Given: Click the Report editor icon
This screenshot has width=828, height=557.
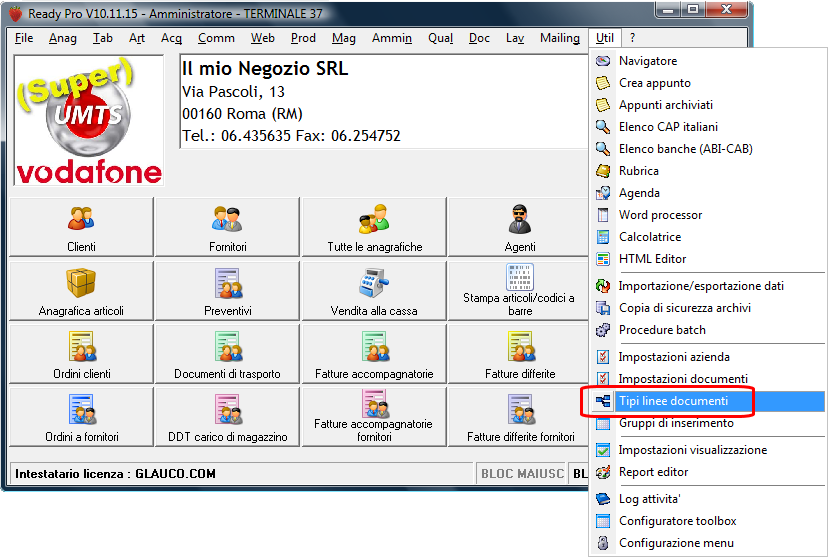Looking at the screenshot, I should (x=603, y=472).
